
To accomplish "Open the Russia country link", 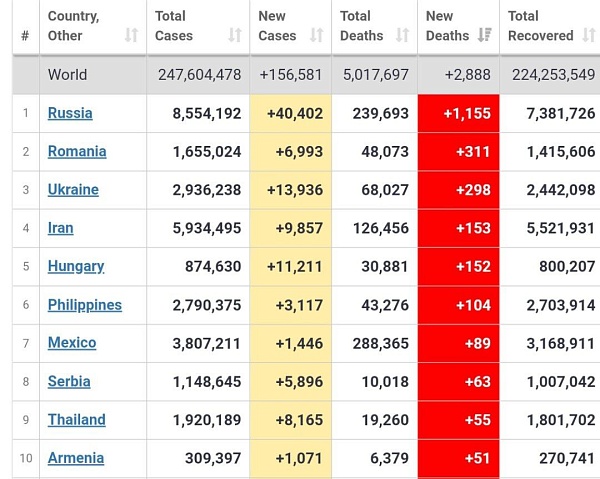I will tap(70, 113).
